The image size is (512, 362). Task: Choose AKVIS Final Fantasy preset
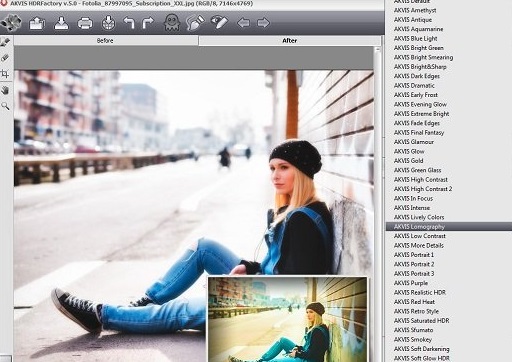(x=419, y=132)
